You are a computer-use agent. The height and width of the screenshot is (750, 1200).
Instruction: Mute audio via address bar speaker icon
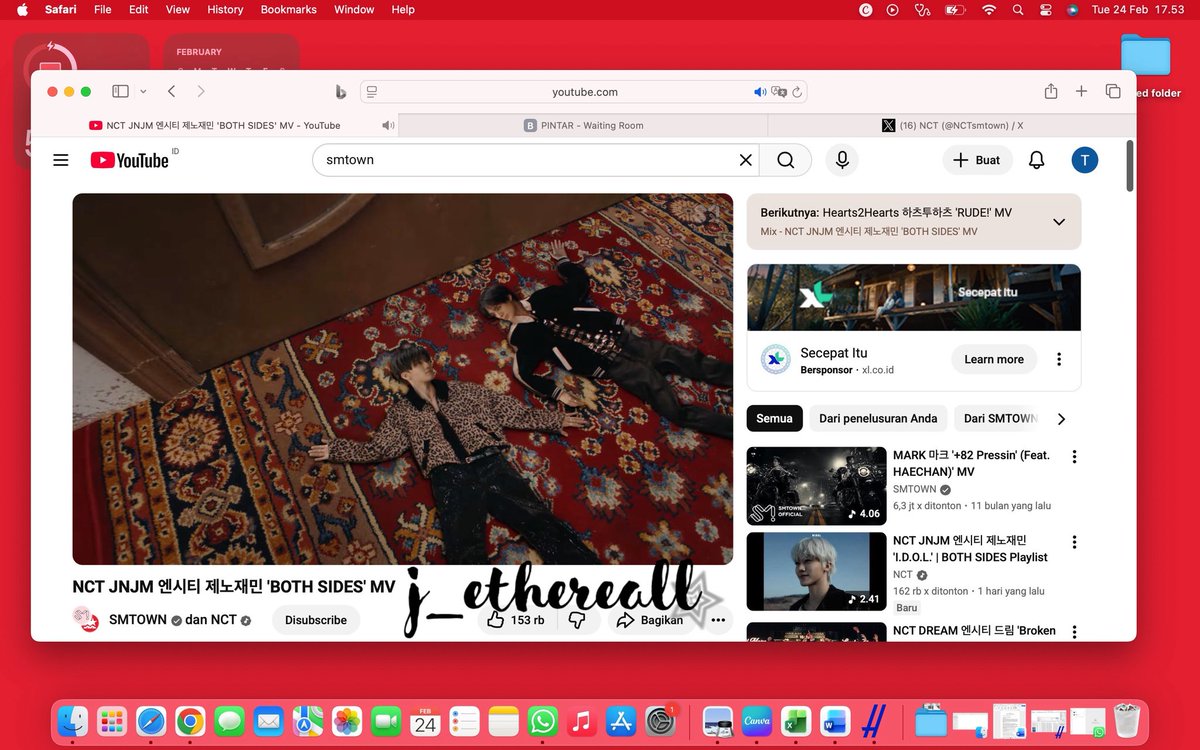(760, 92)
